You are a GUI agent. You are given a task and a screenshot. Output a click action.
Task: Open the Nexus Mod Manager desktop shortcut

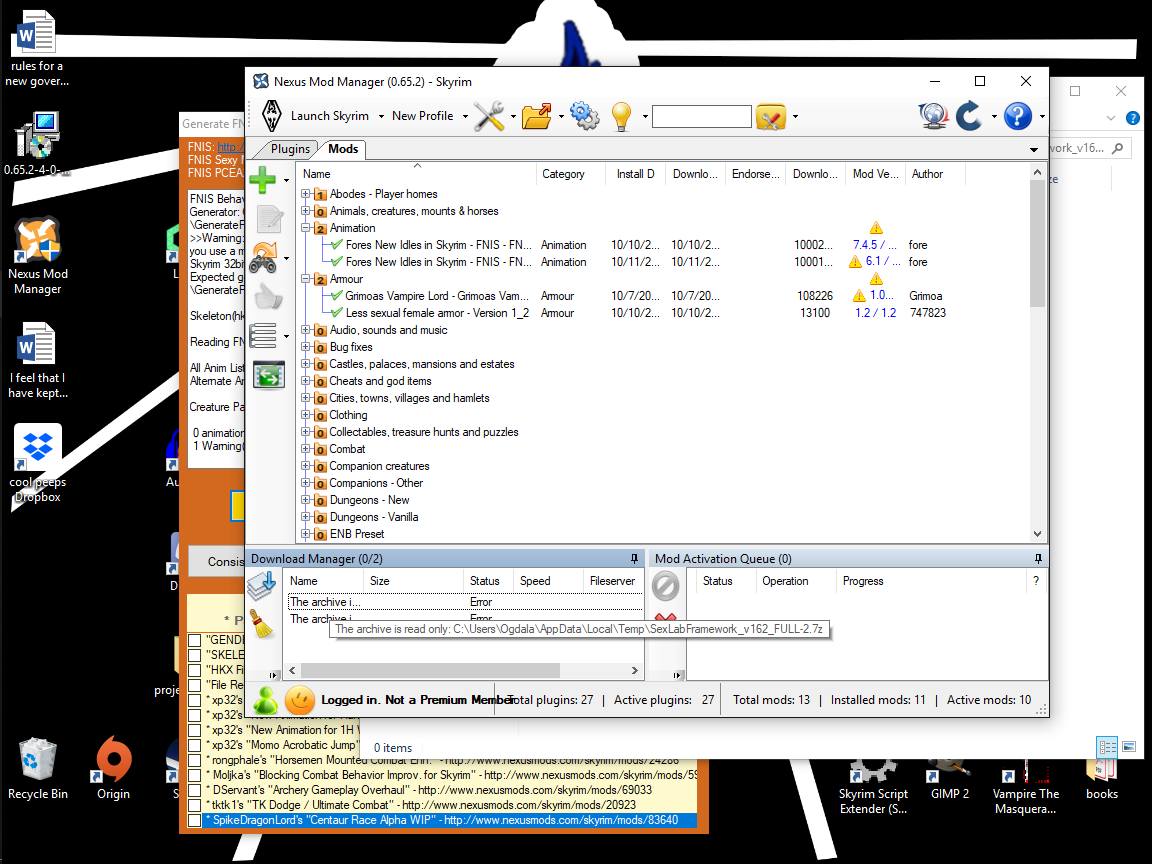point(38,256)
